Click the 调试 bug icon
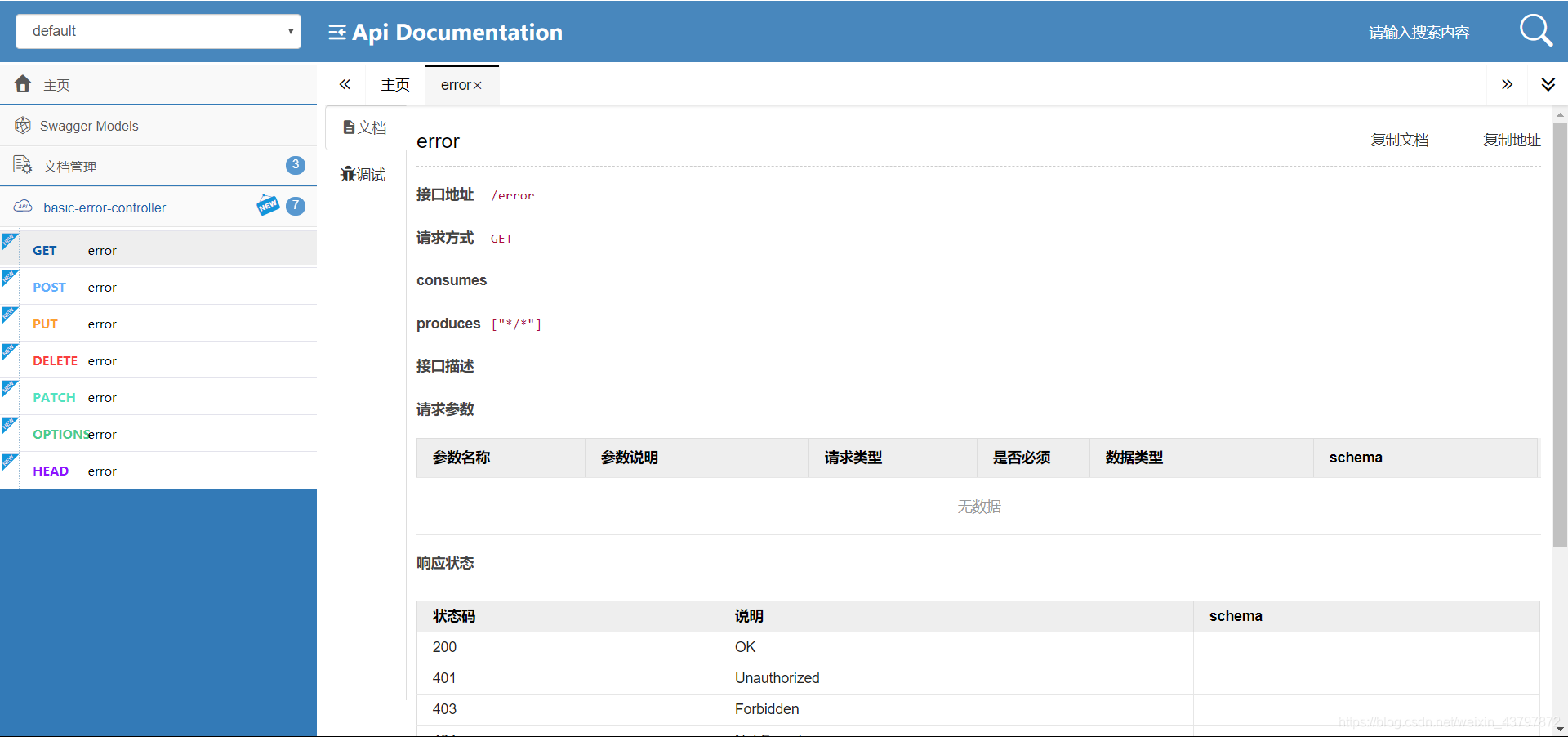Image resolution: width=1568 pixels, height=737 pixels. point(348,174)
